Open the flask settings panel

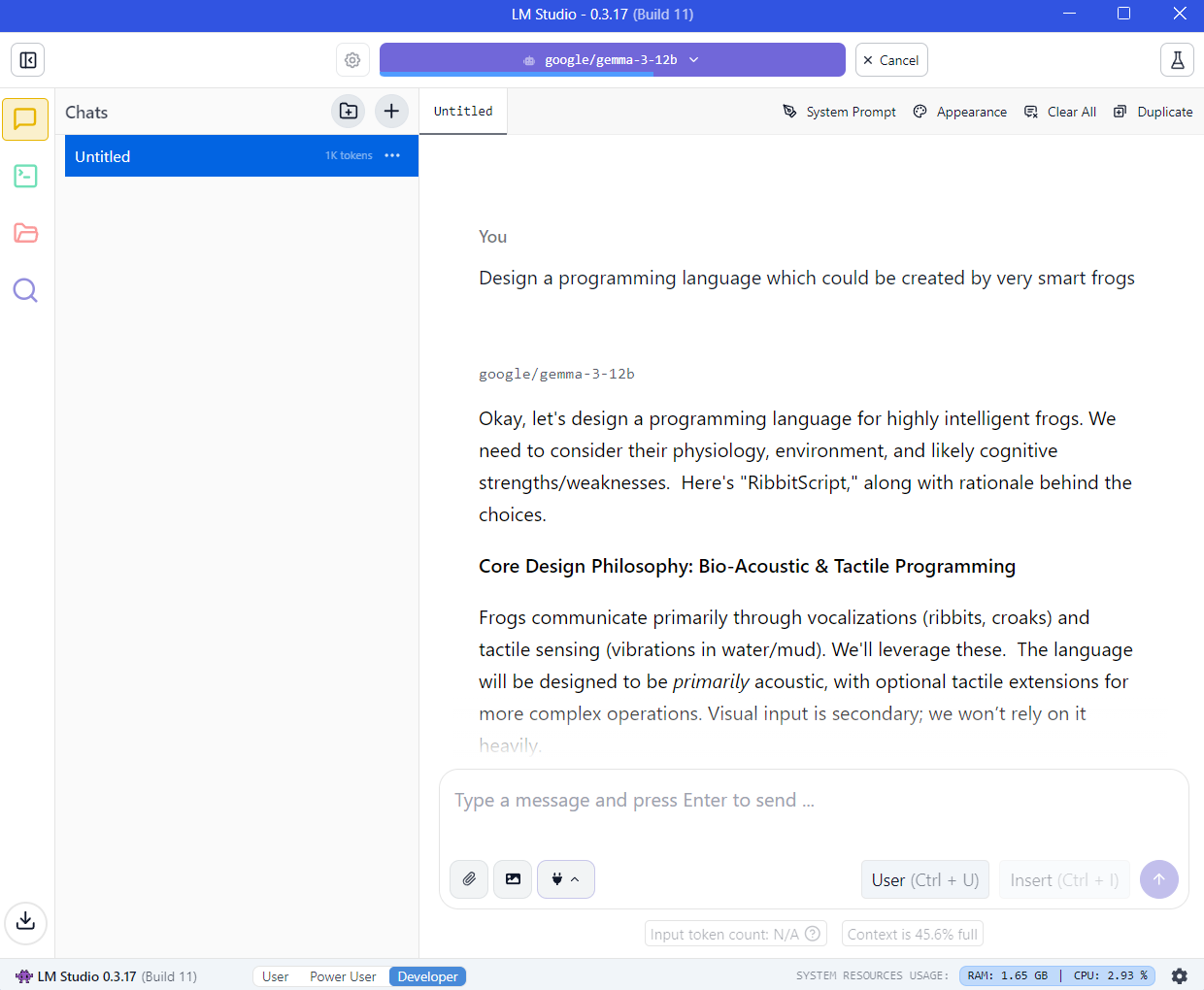tap(1177, 60)
